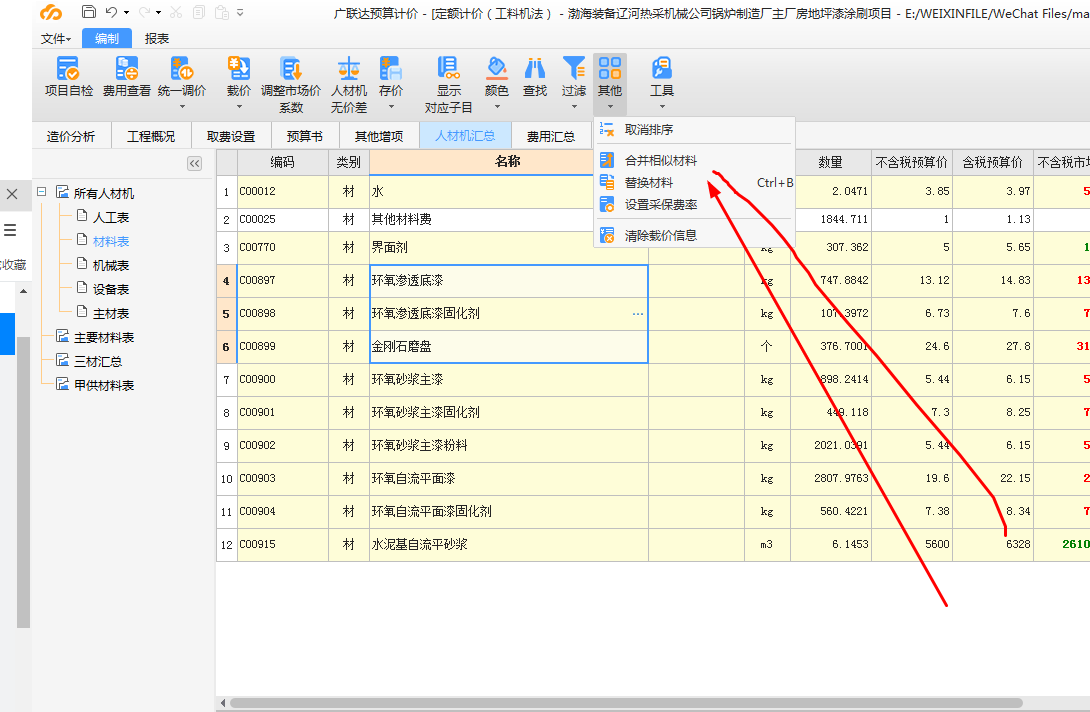Select 设备表 in the tree
Screen dimensions: 1090x712
click(111, 289)
